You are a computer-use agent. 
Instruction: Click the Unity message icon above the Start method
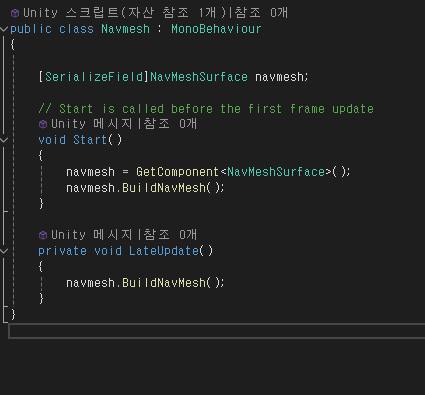tap(43, 124)
